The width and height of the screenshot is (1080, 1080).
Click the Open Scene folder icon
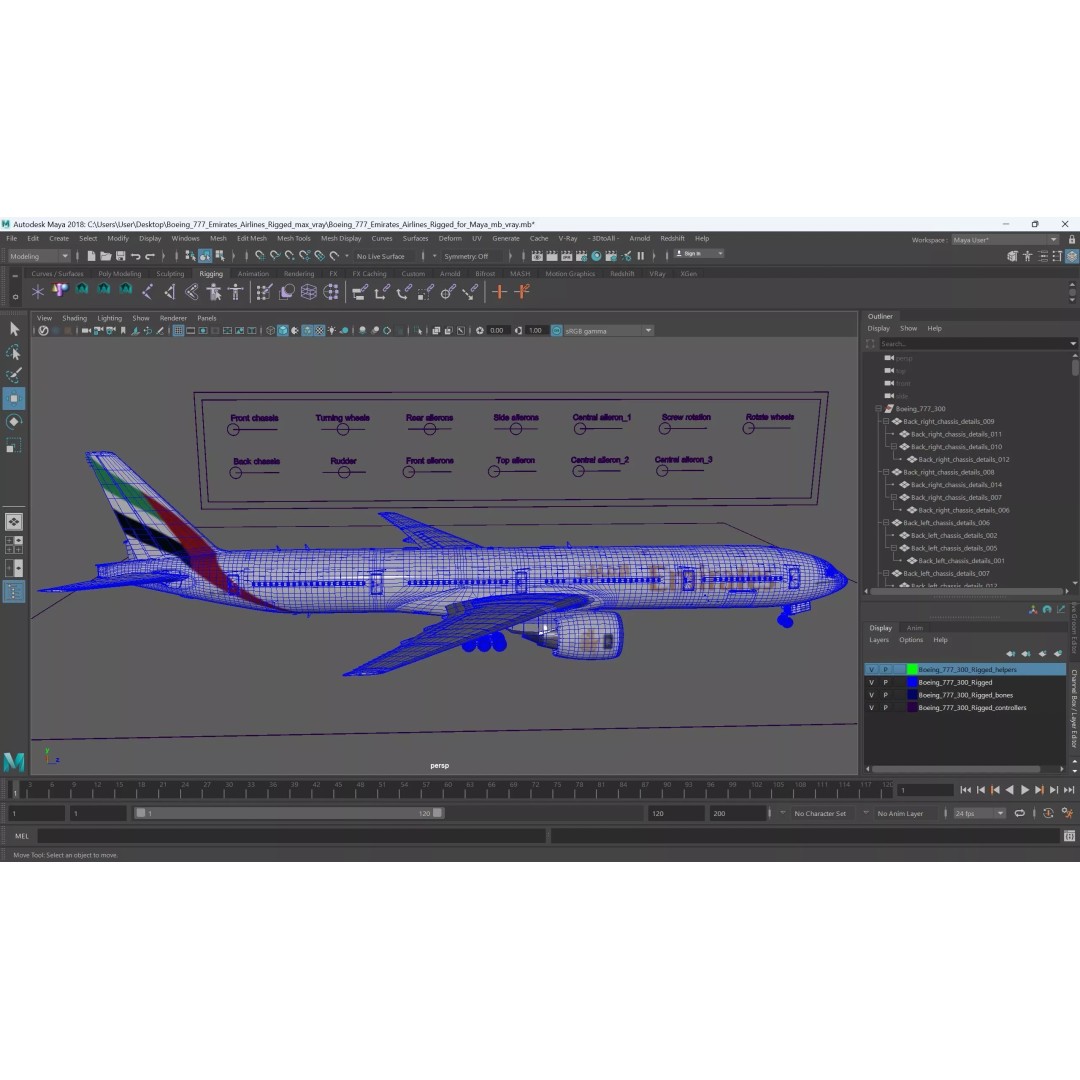[105, 256]
